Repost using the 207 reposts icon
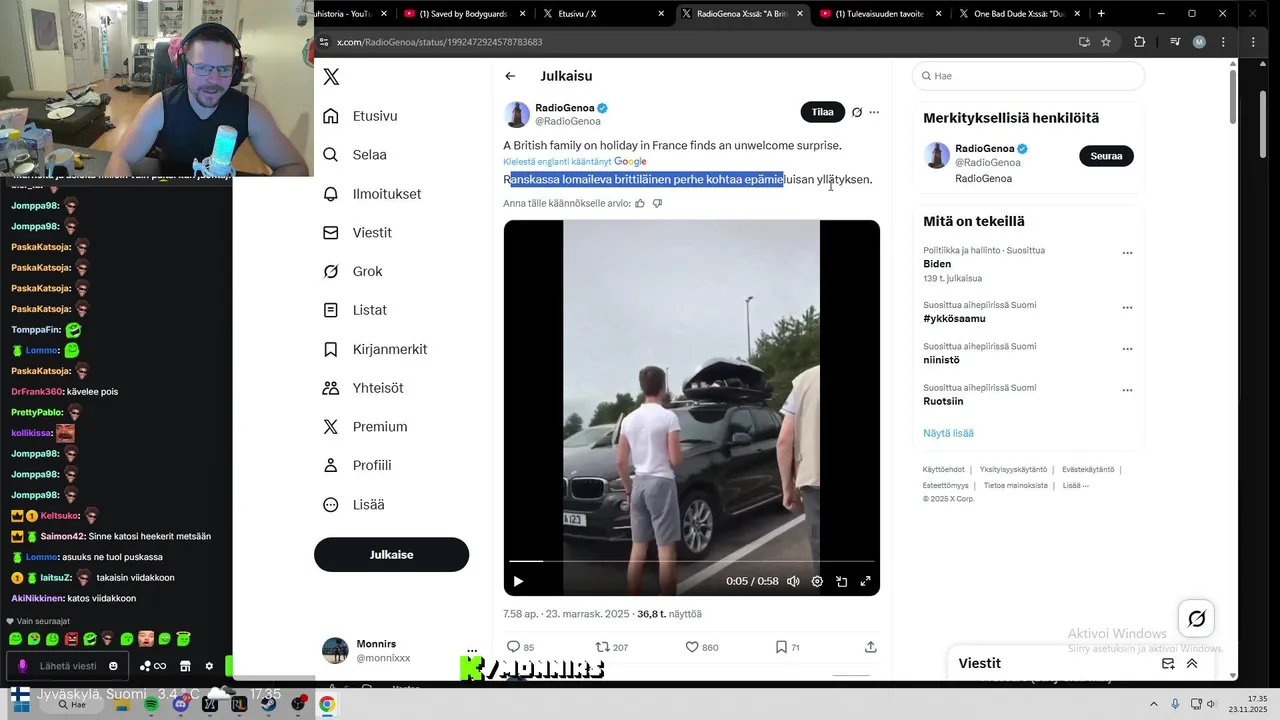1280x720 pixels. tap(602, 647)
